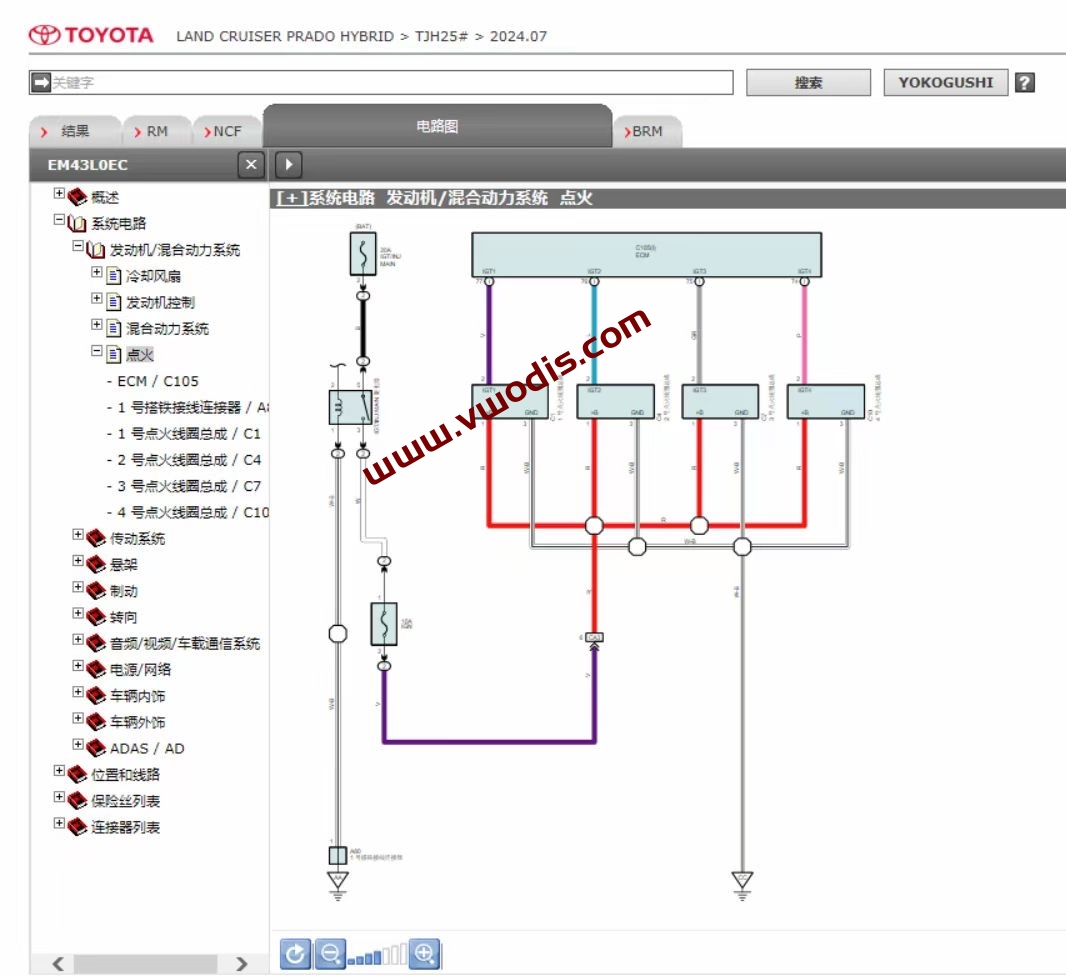Viewport: 1066px width, 977px height.
Task: Open the BRM tab
Action: click(x=647, y=130)
